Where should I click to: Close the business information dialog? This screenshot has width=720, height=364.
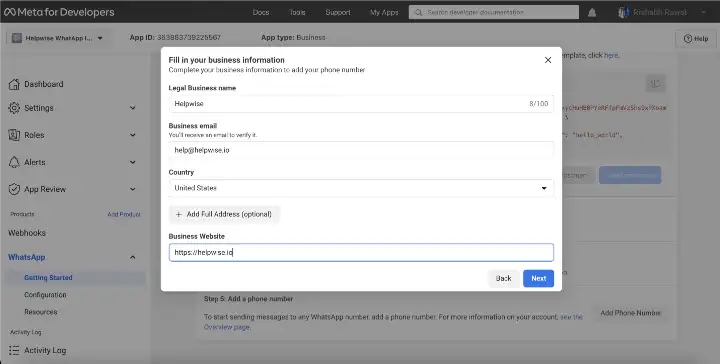(x=548, y=60)
